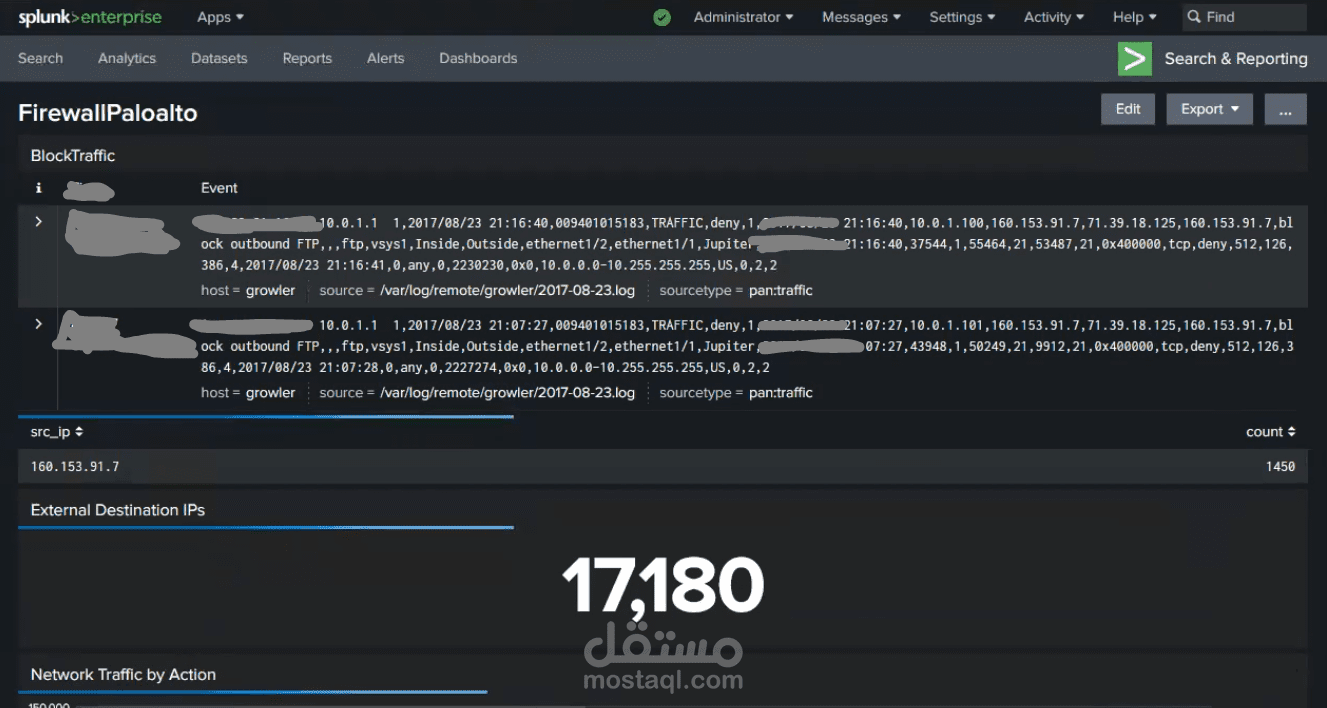
Task: Open the Dashboards tab
Action: 478,58
